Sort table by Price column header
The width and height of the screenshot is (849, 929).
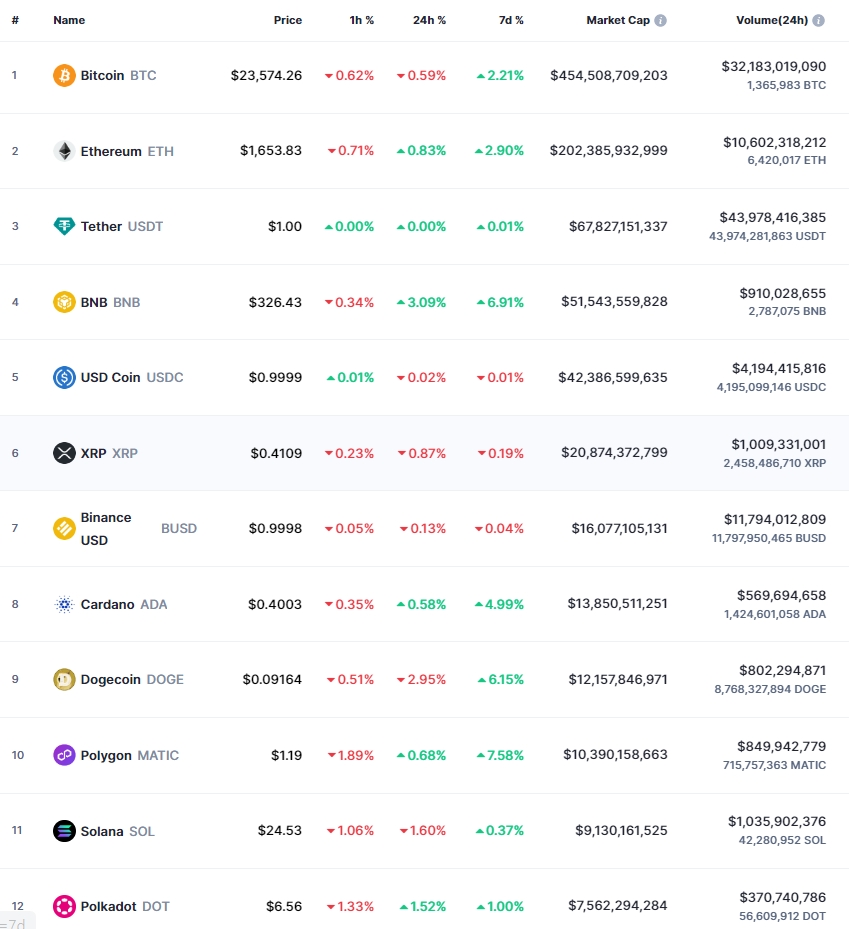point(288,20)
